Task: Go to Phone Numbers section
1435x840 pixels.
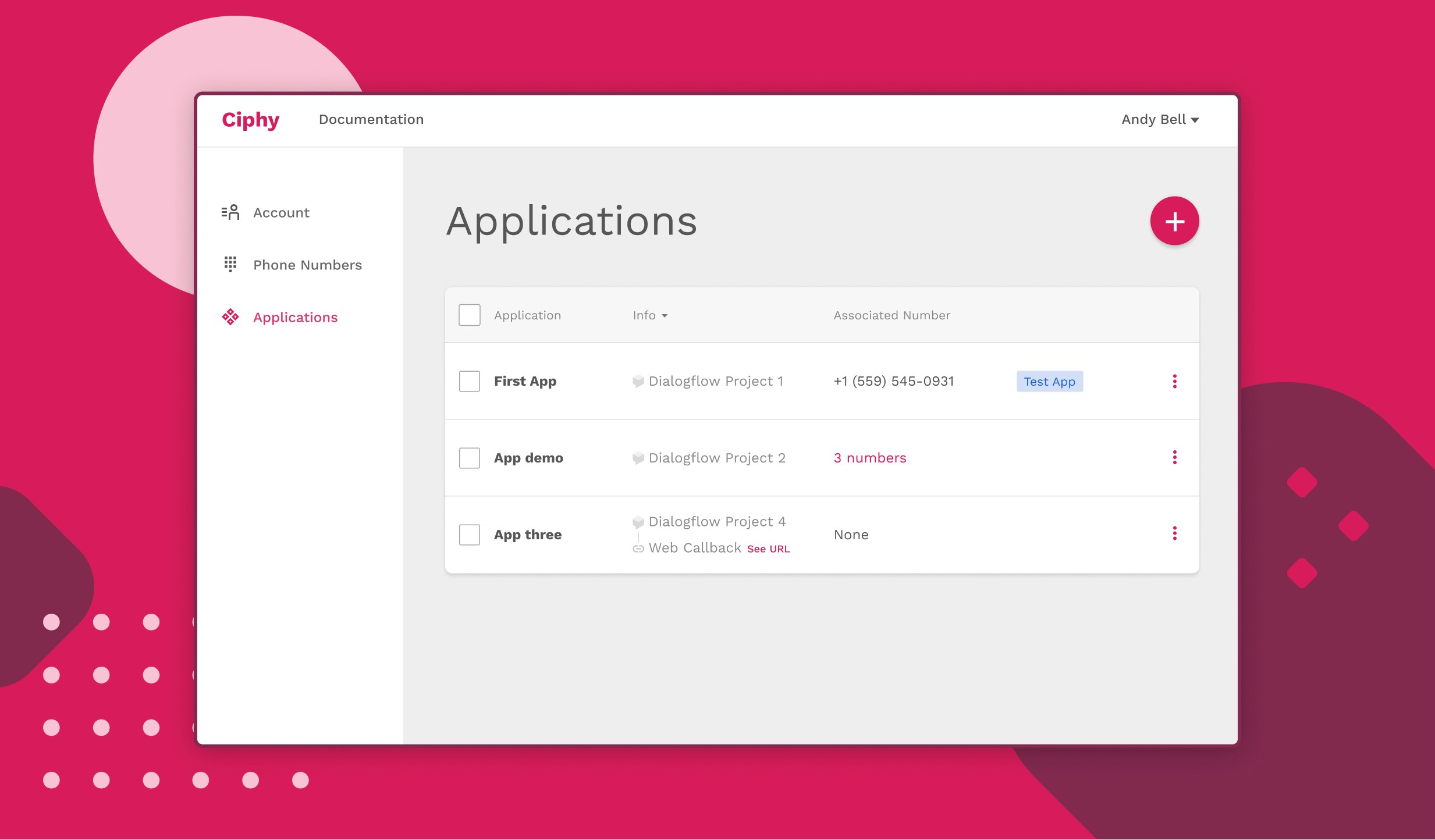Action: [307, 265]
